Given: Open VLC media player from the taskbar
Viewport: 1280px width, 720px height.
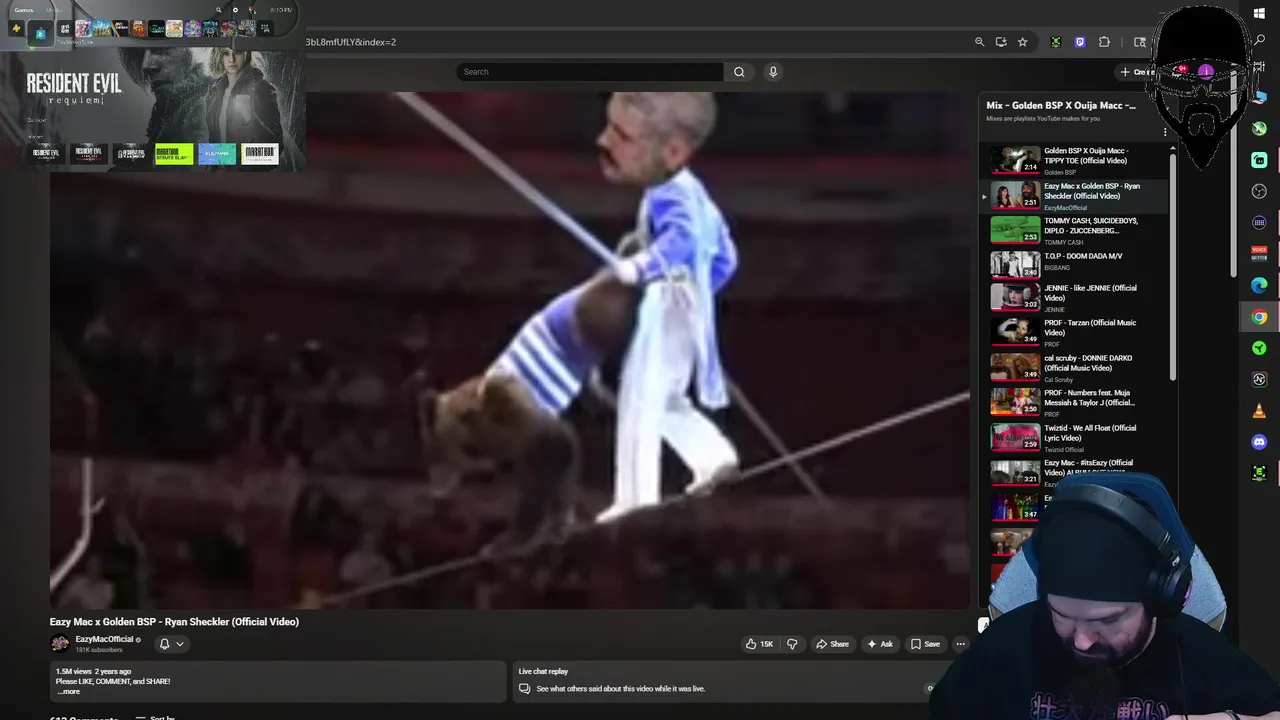Looking at the screenshot, I should pyautogui.click(x=1259, y=411).
